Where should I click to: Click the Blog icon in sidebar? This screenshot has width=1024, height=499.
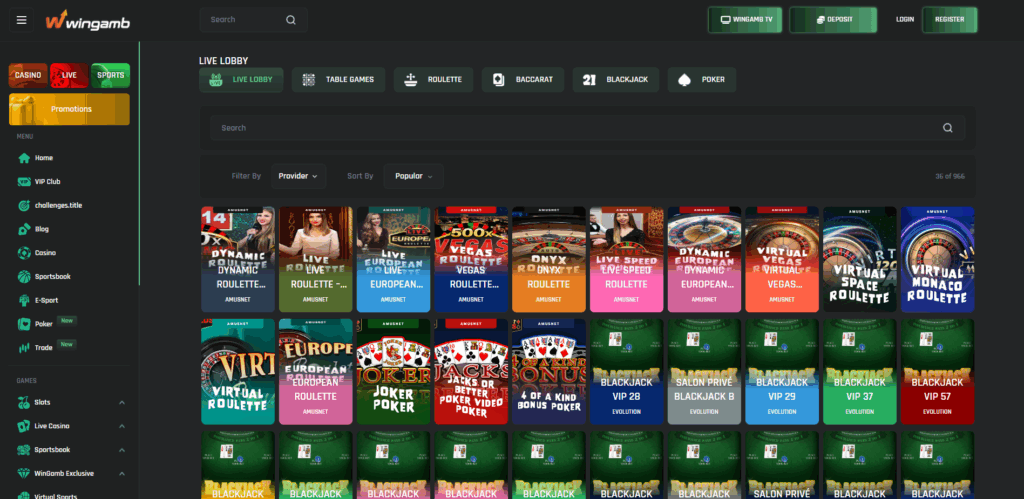tap(24, 229)
